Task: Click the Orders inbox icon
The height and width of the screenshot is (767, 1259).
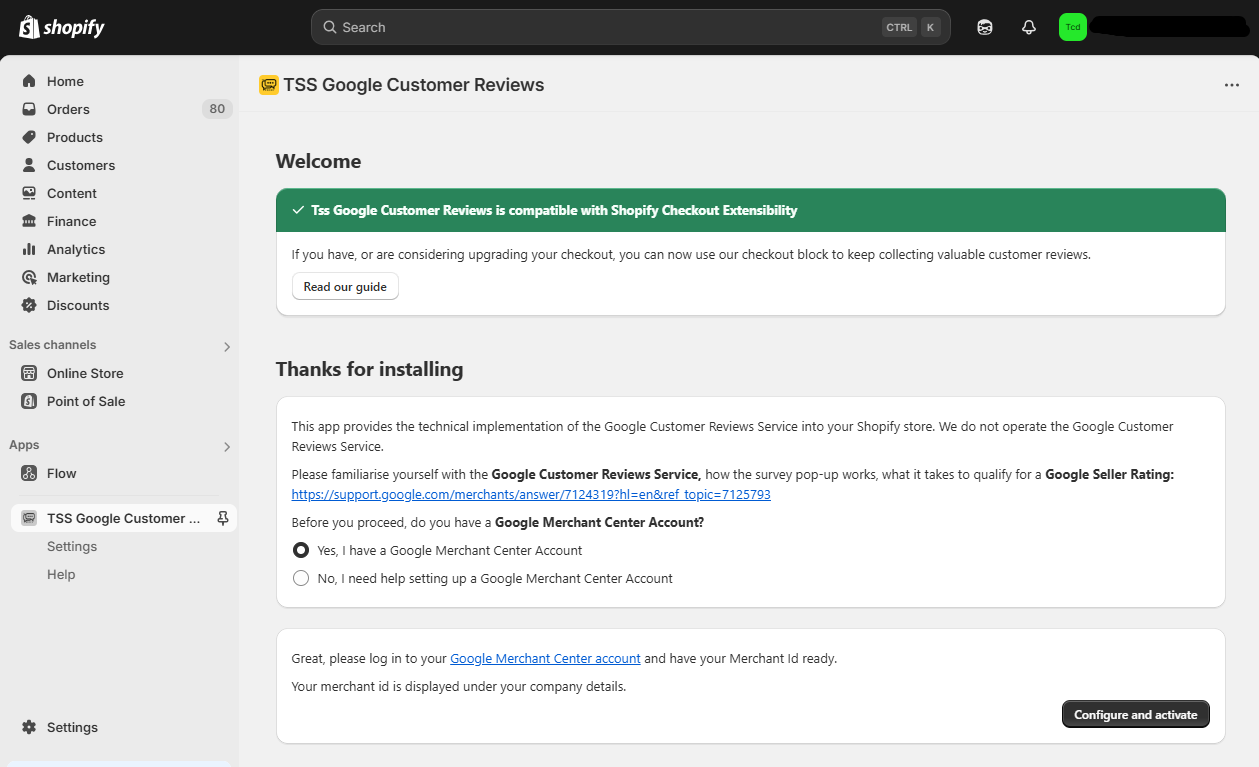Action: (x=29, y=109)
